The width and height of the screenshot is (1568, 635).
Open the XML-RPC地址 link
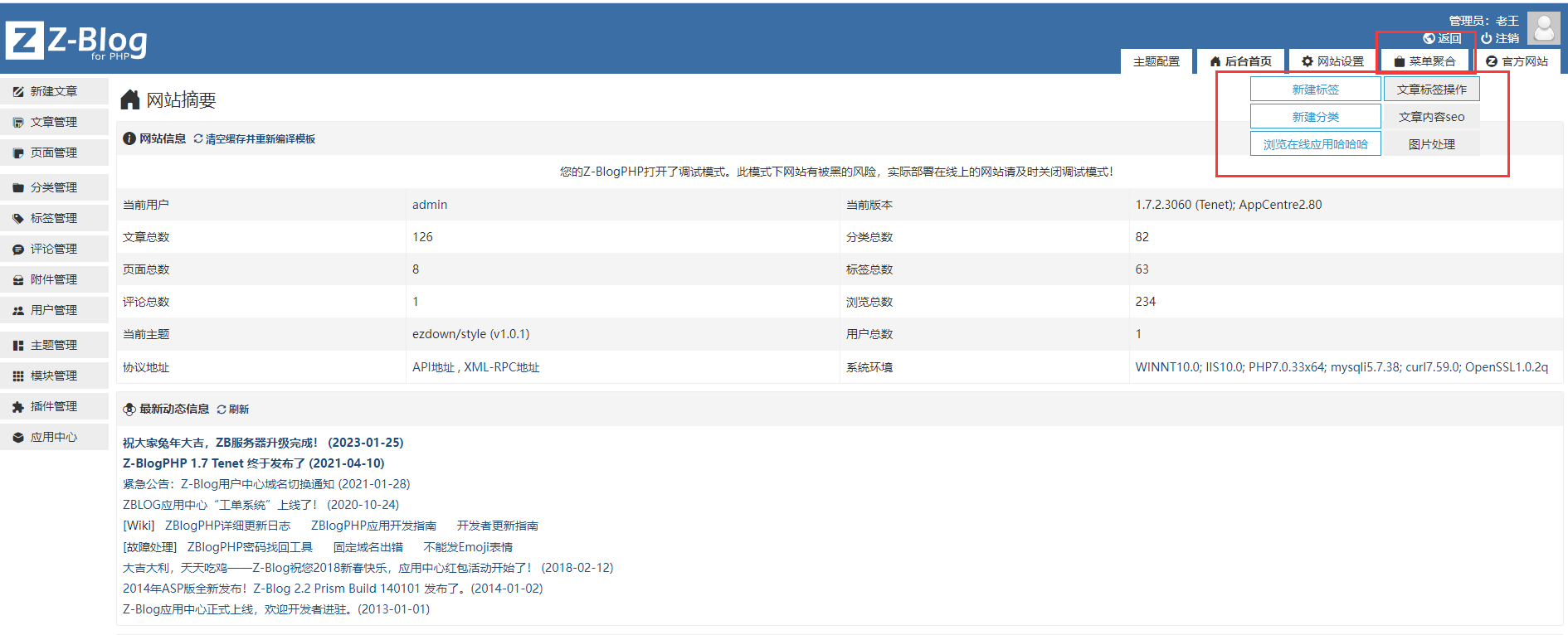[502, 367]
